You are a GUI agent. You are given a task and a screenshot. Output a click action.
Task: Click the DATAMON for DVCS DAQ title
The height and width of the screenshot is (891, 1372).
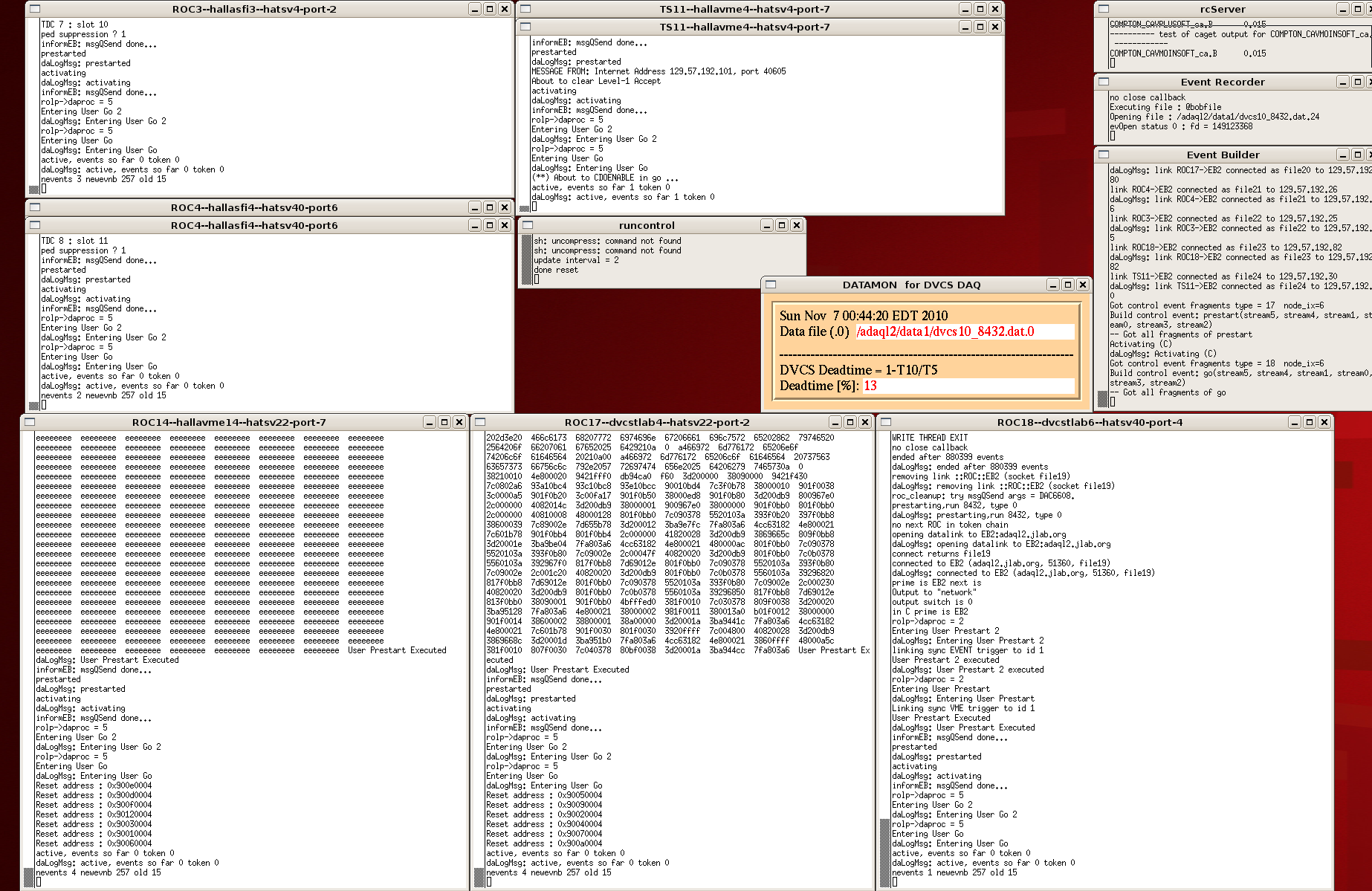tap(911, 285)
